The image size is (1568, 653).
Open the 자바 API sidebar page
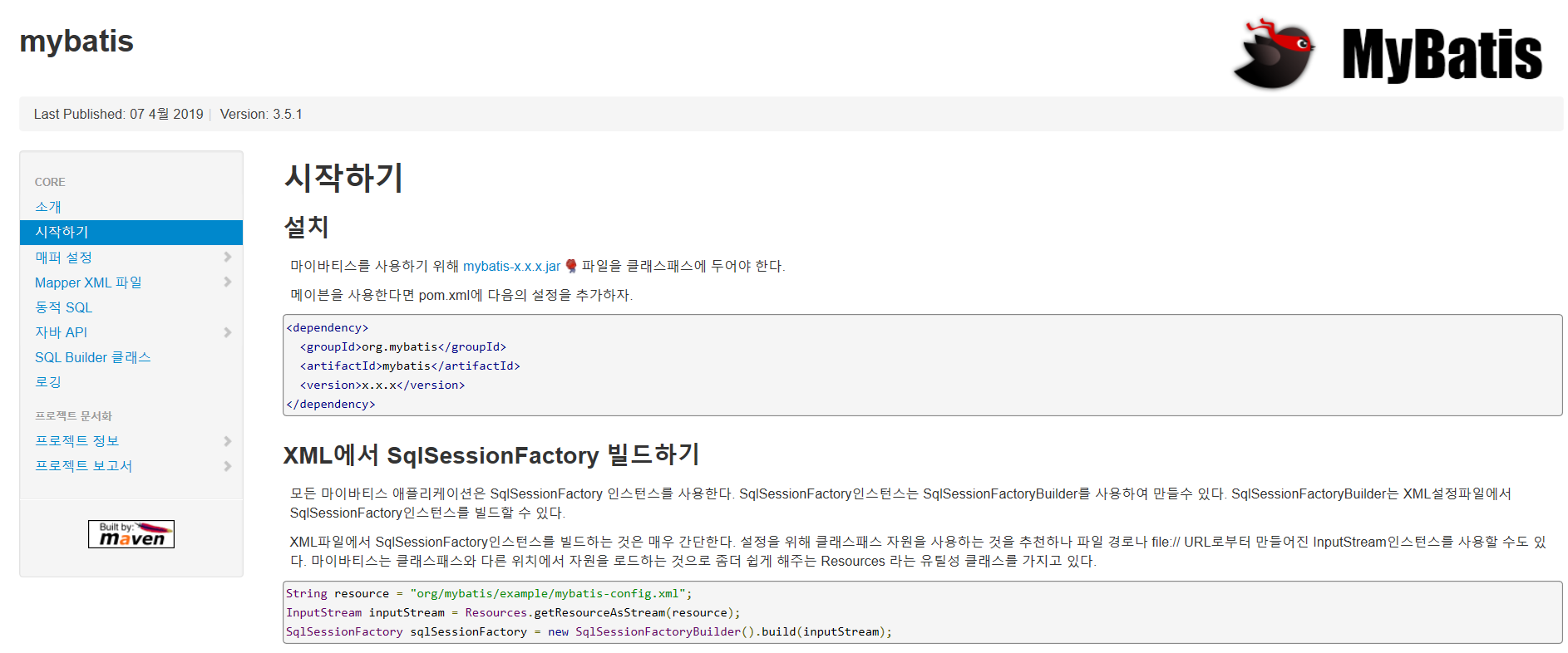[x=61, y=332]
